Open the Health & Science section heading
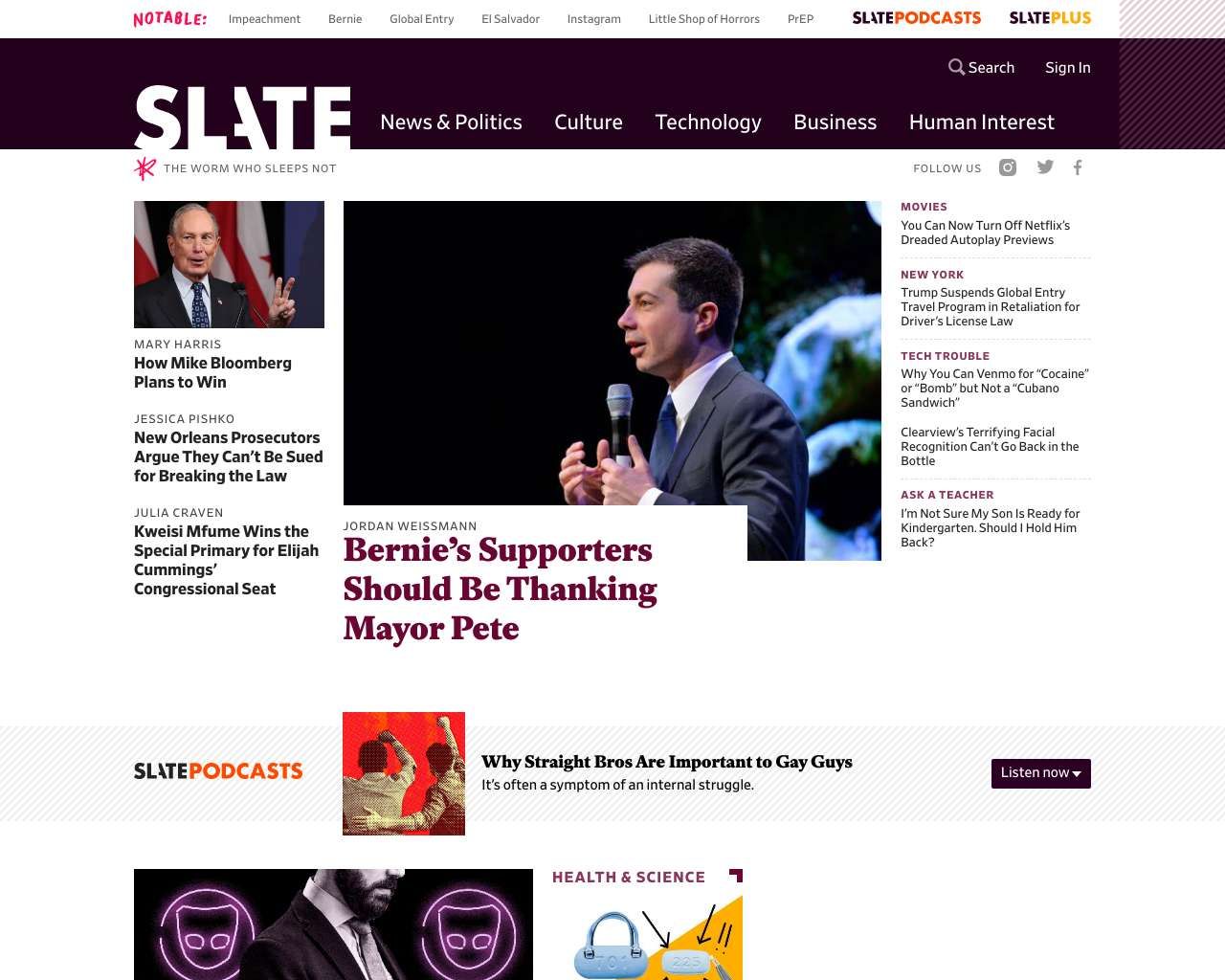The width and height of the screenshot is (1225, 980). (629, 878)
